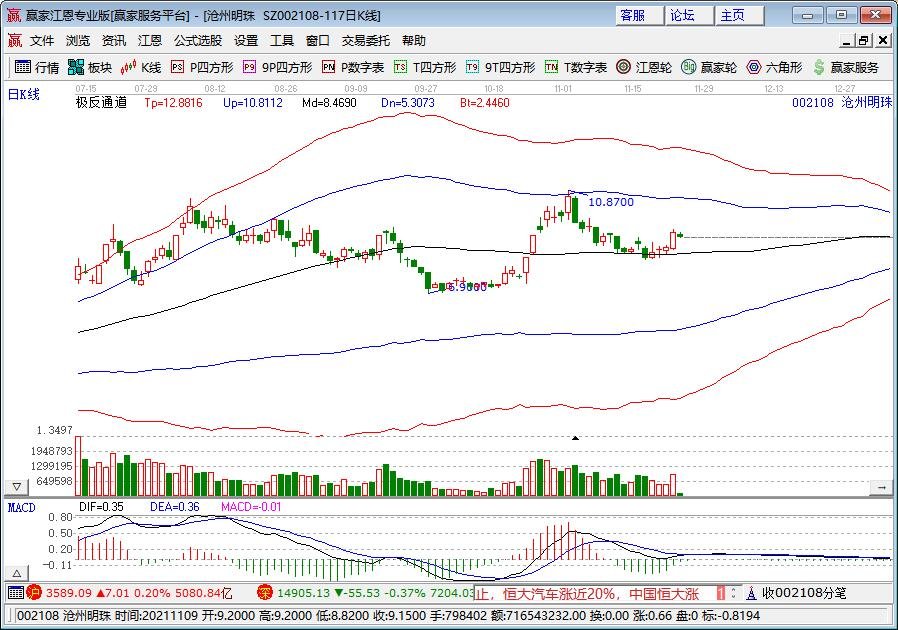Step through the news ticker with the stepper arrows
Image resolution: width=898 pixels, height=630 pixels.
tap(733, 593)
